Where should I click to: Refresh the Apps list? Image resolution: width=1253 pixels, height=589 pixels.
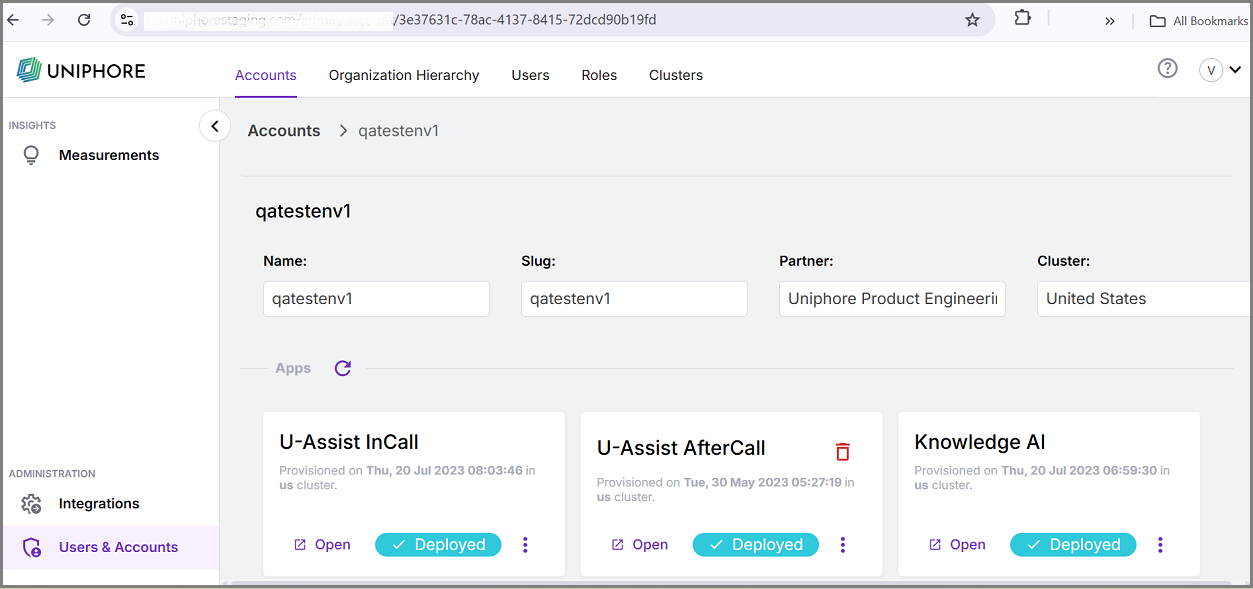click(x=343, y=368)
